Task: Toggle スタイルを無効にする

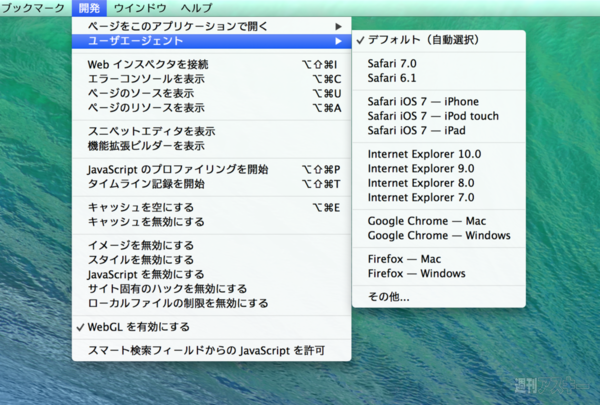Action: pos(212,260)
